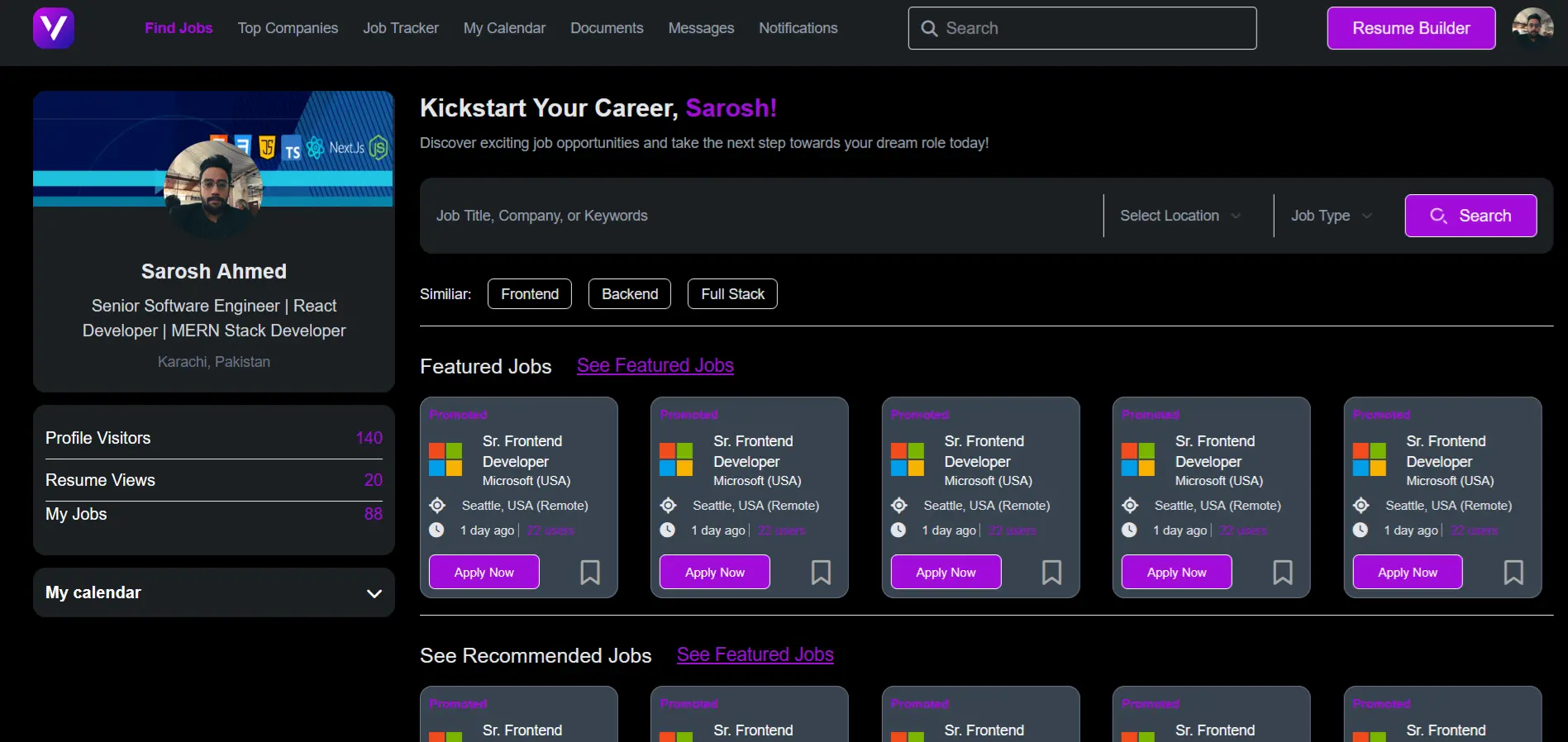Open Profile Visitors stat row
Image resolution: width=1568 pixels, height=742 pixels.
pos(214,438)
